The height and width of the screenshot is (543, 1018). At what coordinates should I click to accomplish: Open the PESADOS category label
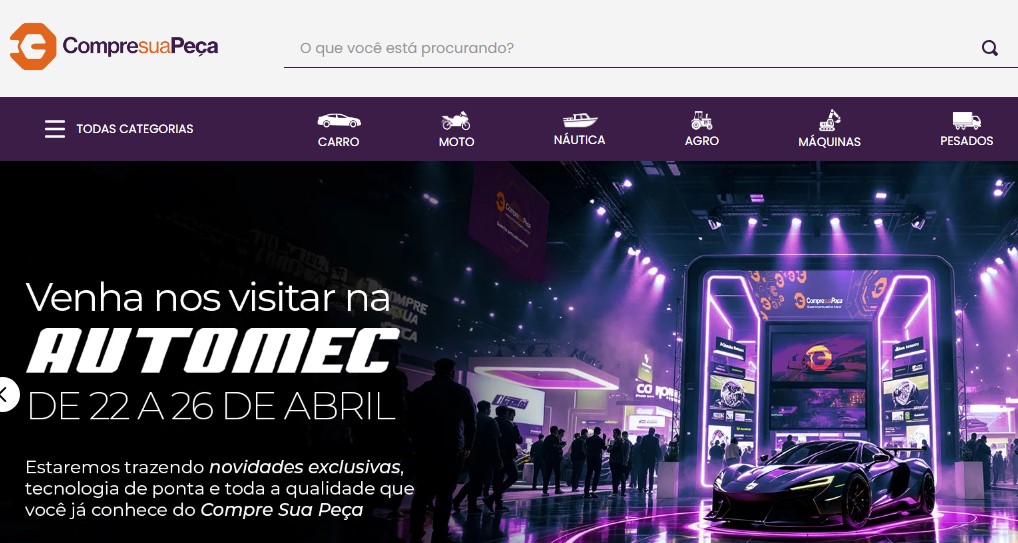(x=967, y=140)
